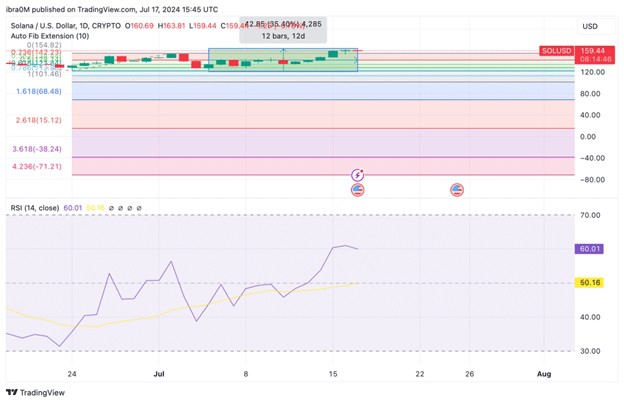Click 70.00 on the RSI axis

coord(591,215)
